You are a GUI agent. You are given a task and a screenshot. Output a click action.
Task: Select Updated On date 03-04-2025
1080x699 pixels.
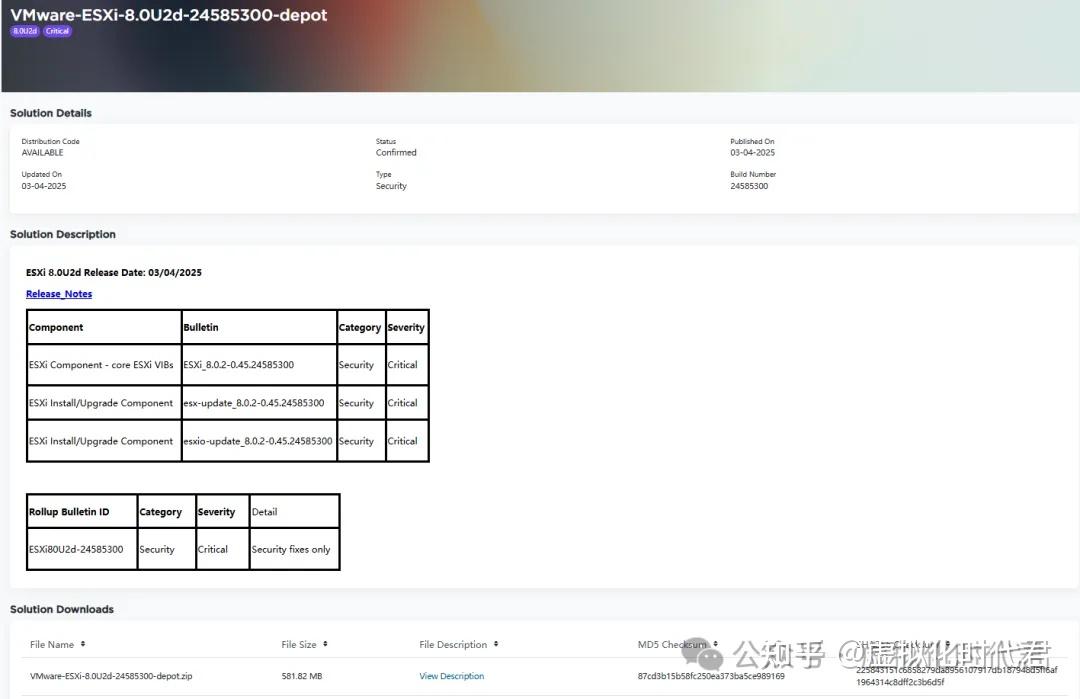tap(43, 186)
